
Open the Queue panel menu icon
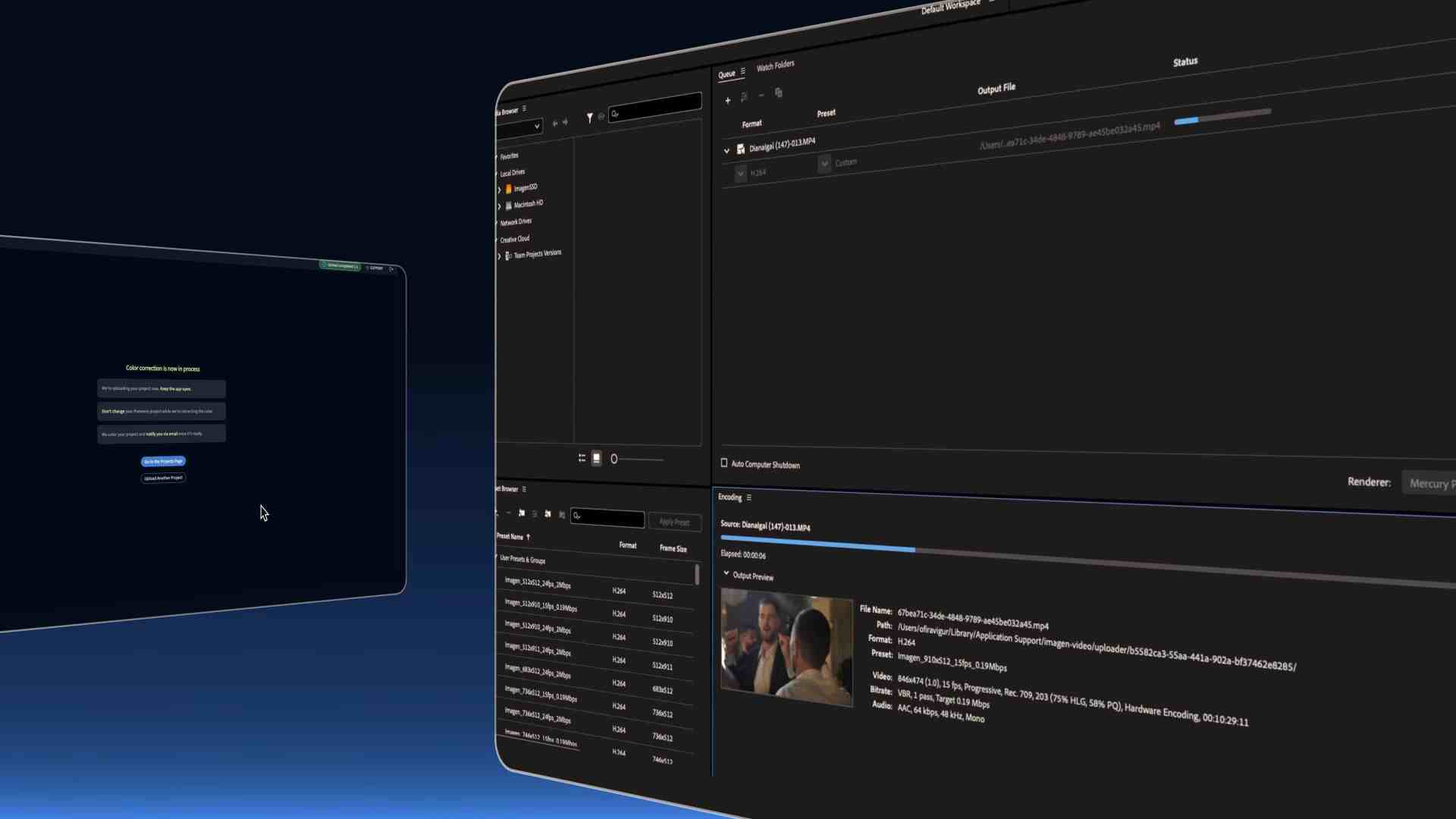tap(744, 72)
